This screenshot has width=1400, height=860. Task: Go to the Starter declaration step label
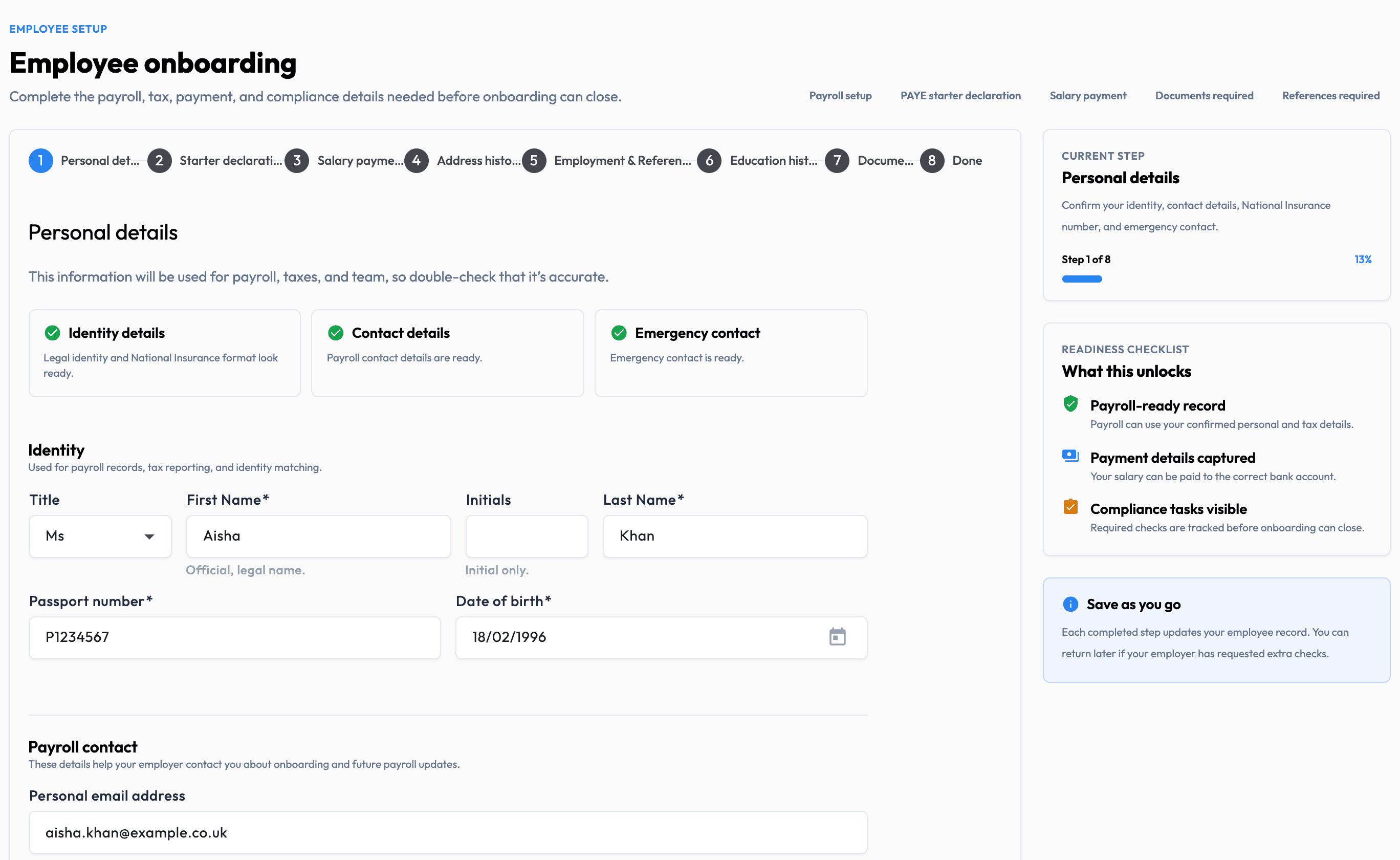[231, 161]
